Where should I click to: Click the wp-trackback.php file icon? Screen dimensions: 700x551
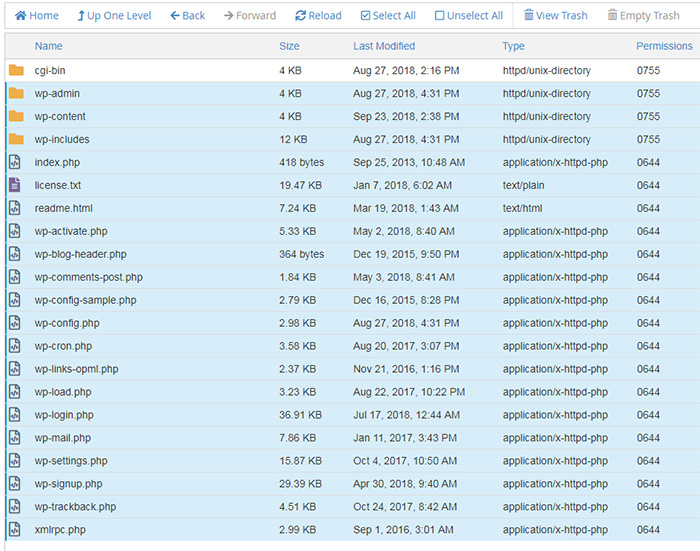(15, 507)
